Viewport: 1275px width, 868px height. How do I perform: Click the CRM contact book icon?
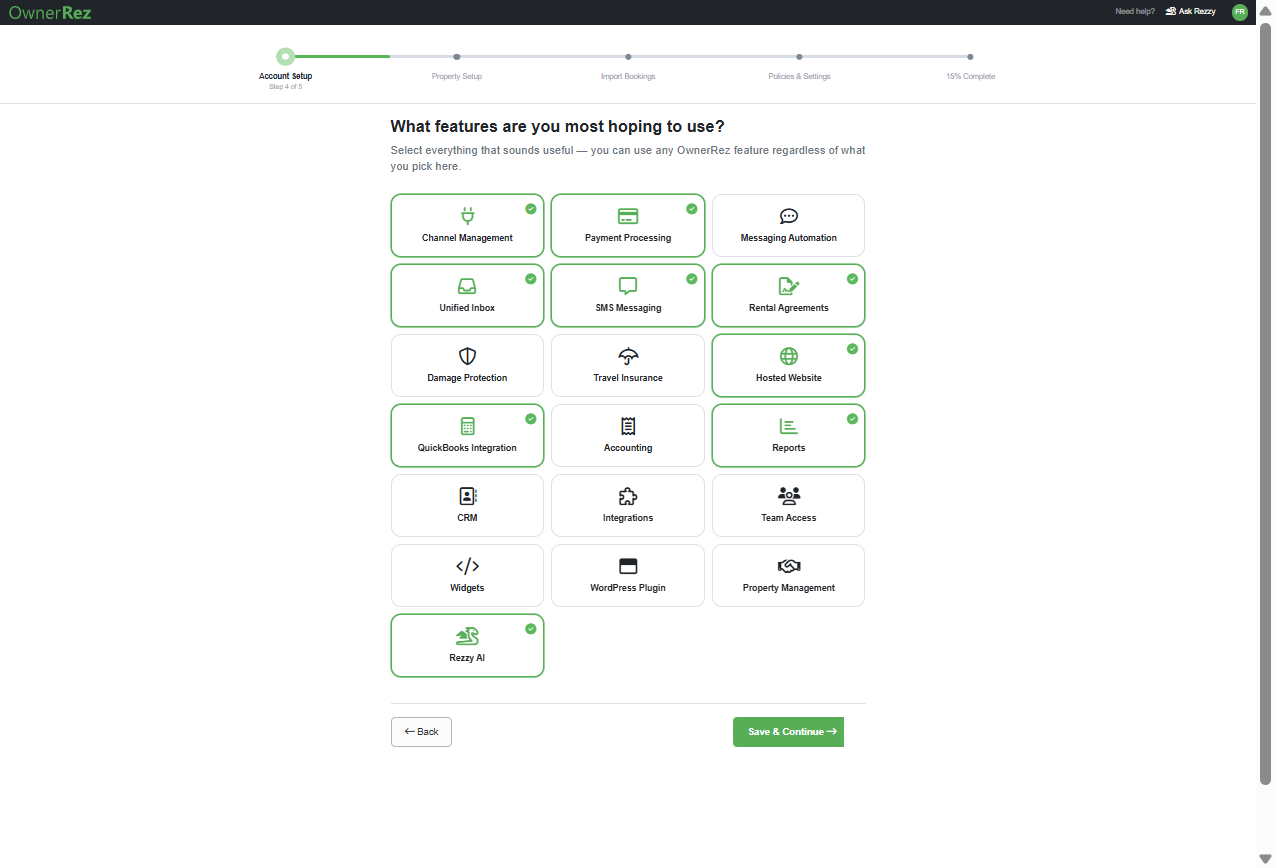468,496
